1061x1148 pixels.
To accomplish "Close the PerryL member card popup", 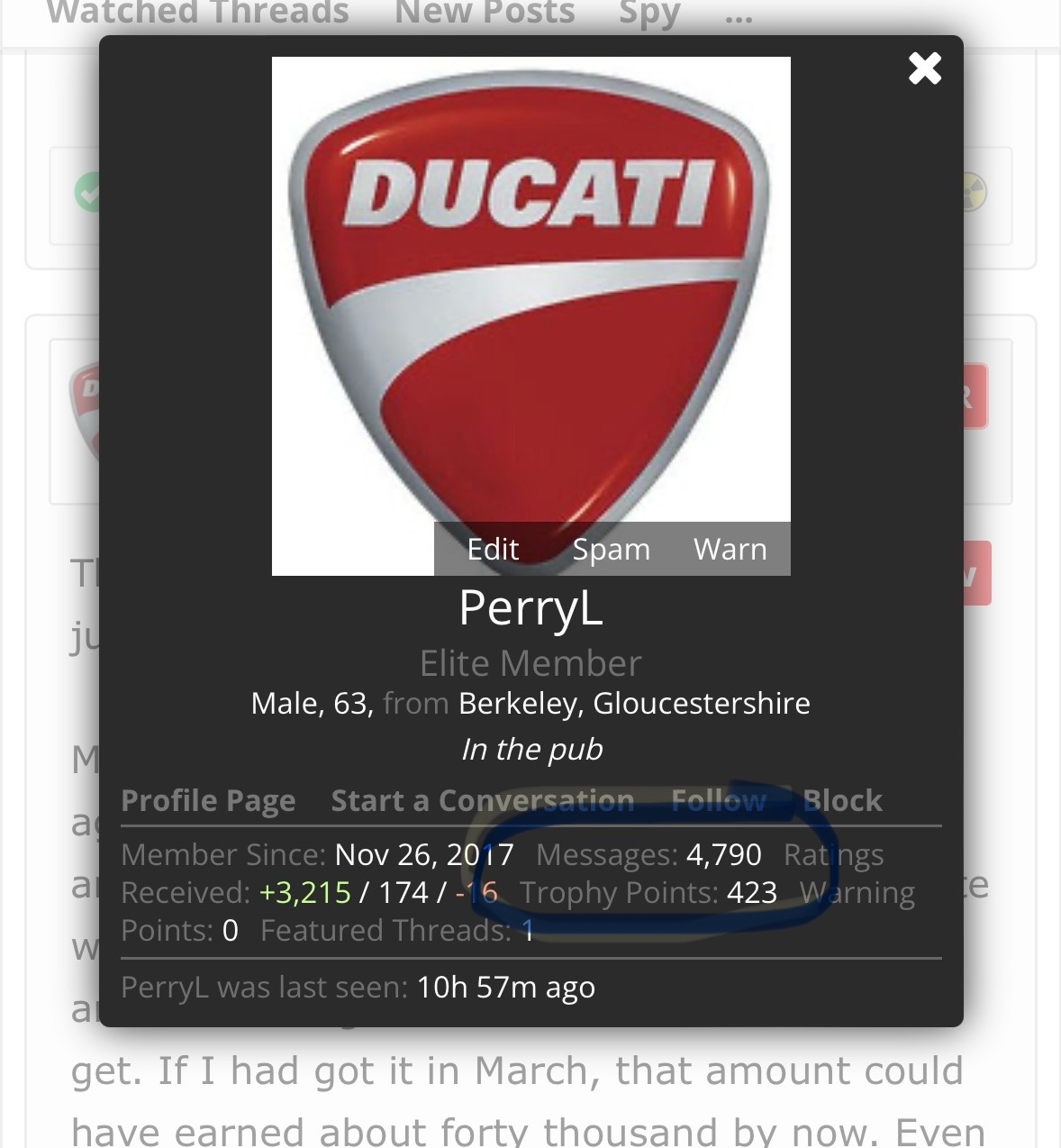I will tap(924, 68).
